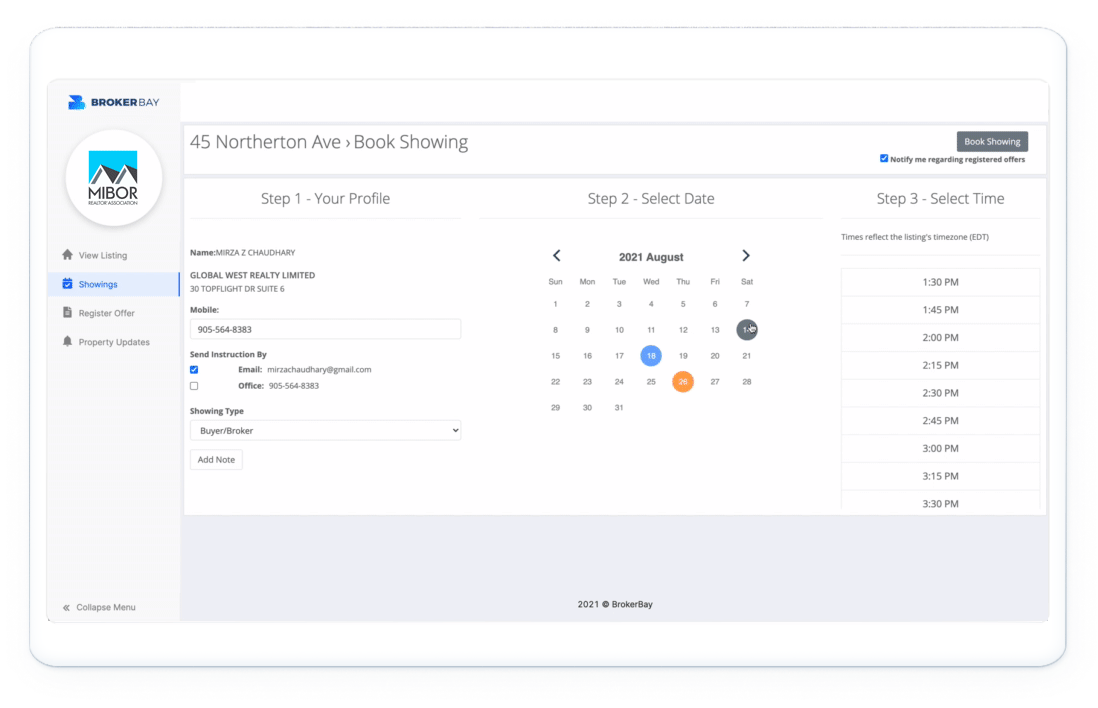The width and height of the screenshot is (1098, 708).
Task: Open the Showing Type dropdown
Action: pyautogui.click(x=325, y=430)
